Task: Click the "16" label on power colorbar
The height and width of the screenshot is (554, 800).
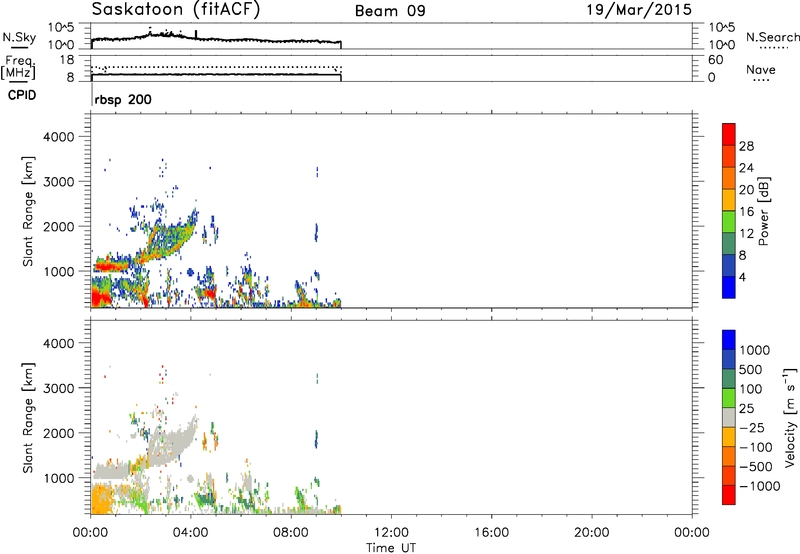Action: click(746, 212)
